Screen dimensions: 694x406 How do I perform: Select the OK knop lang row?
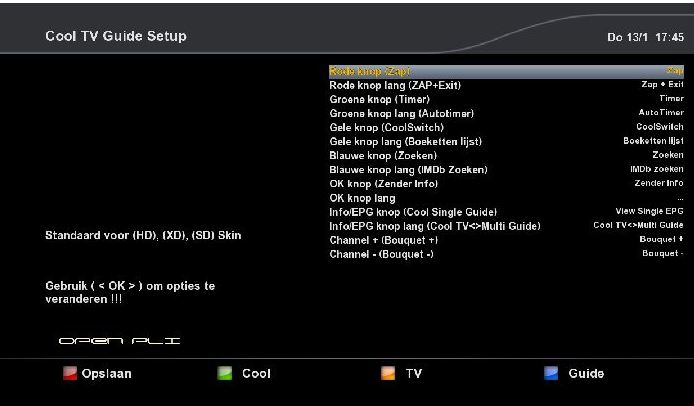tap(506, 198)
